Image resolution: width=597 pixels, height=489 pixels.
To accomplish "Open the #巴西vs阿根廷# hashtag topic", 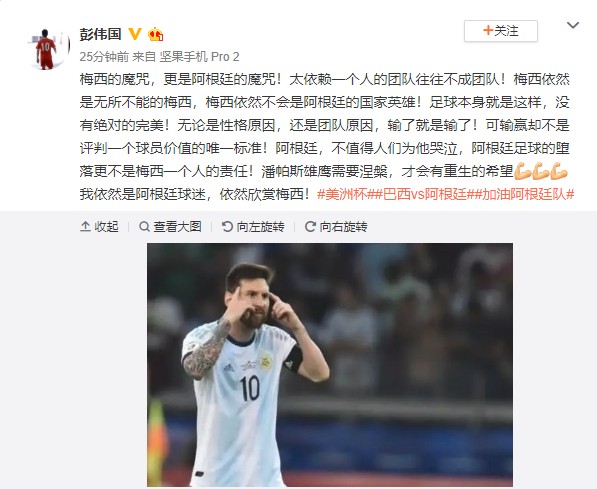I will click(425, 194).
